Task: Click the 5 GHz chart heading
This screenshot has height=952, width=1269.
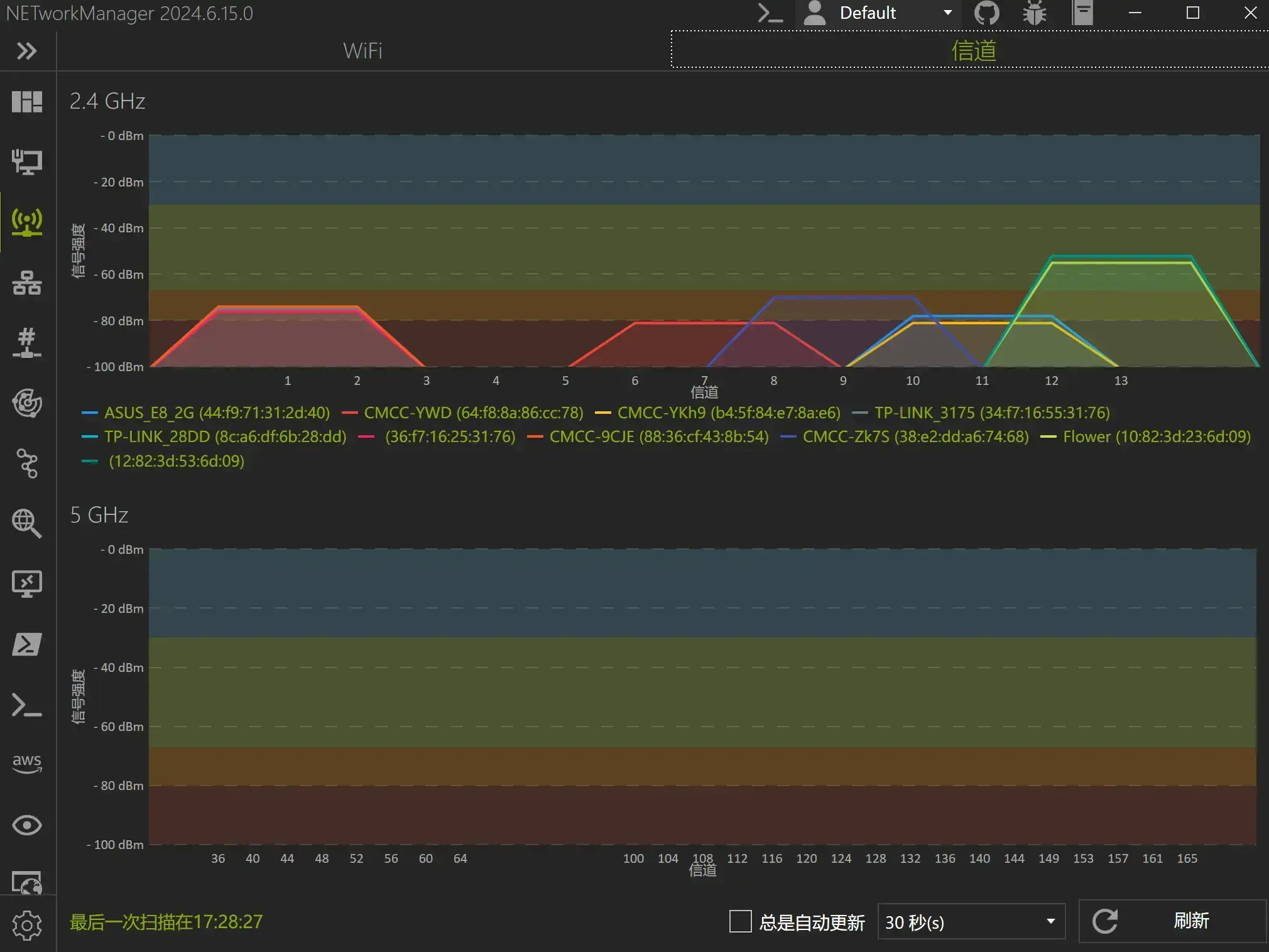Action: tap(99, 515)
